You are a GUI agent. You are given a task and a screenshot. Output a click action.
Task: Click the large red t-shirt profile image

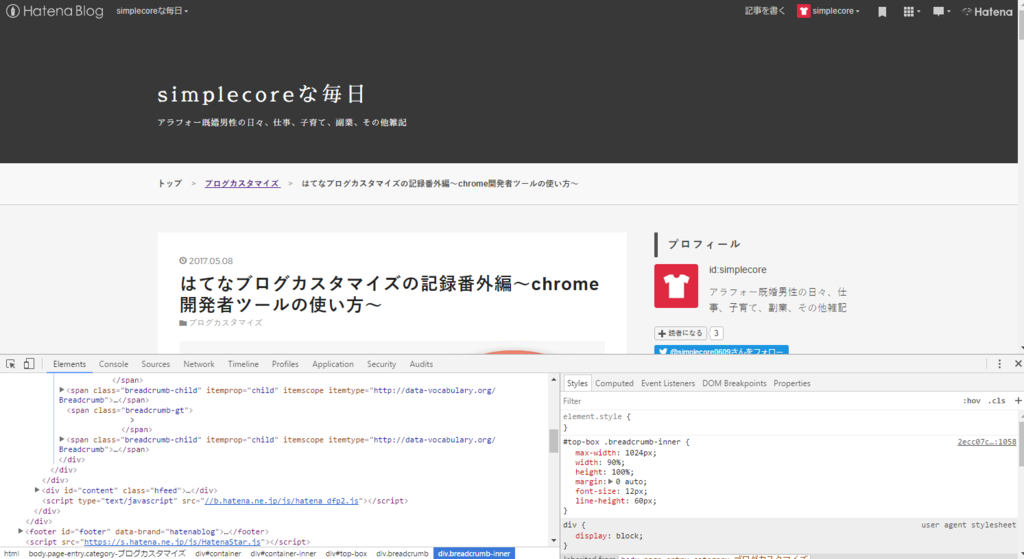[676, 286]
